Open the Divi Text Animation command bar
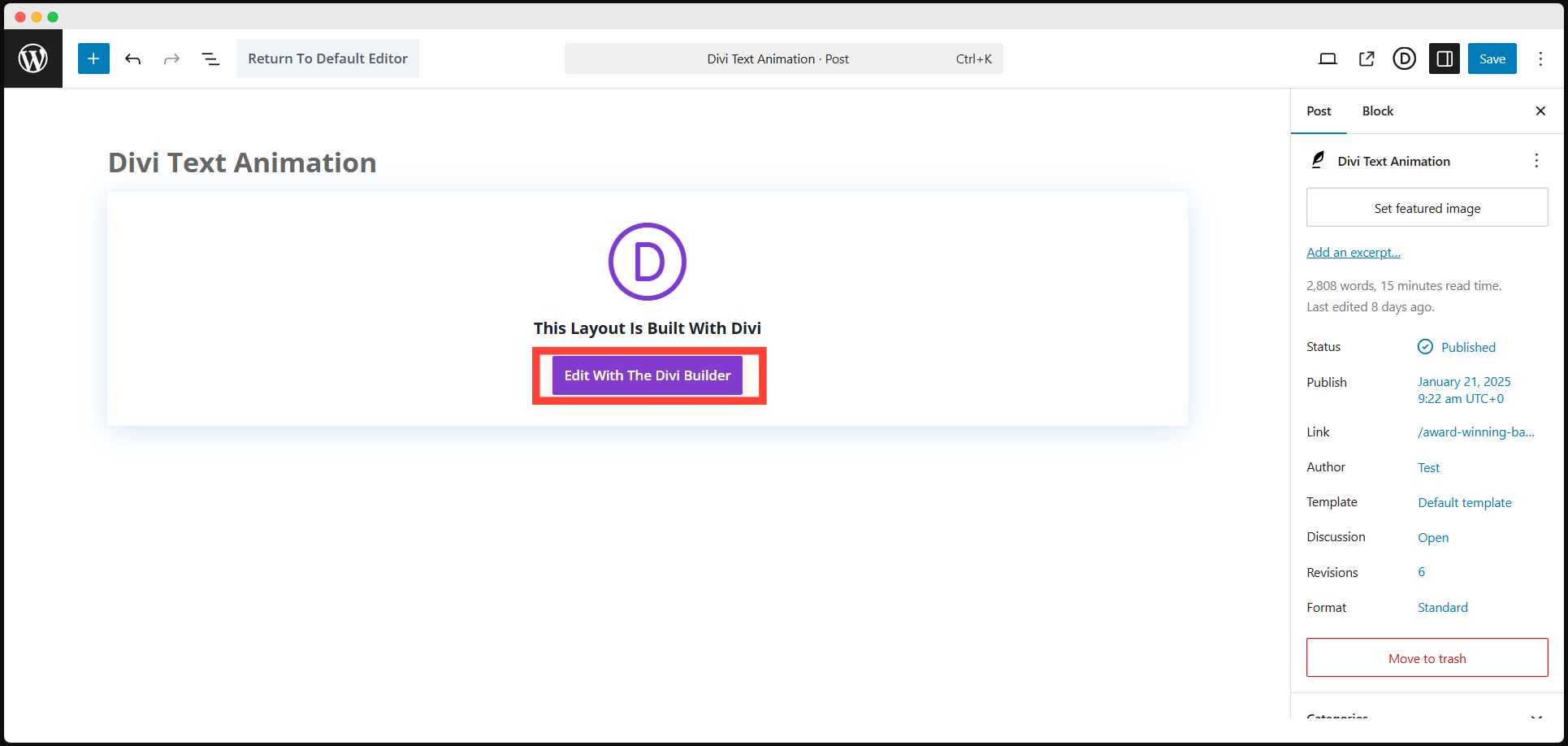The height and width of the screenshot is (746, 1568). tap(784, 59)
